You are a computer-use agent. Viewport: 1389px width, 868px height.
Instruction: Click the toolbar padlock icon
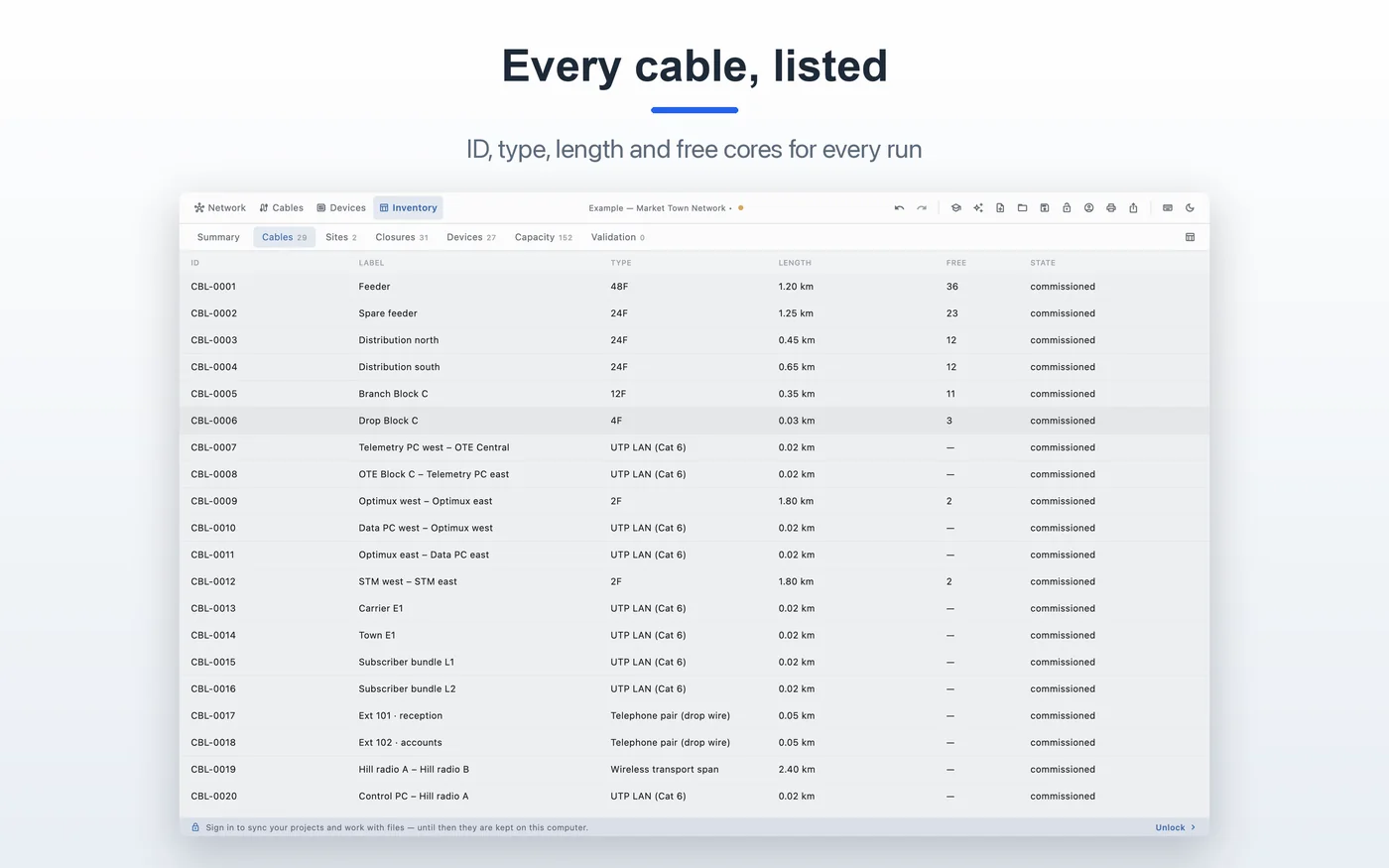point(1067,208)
